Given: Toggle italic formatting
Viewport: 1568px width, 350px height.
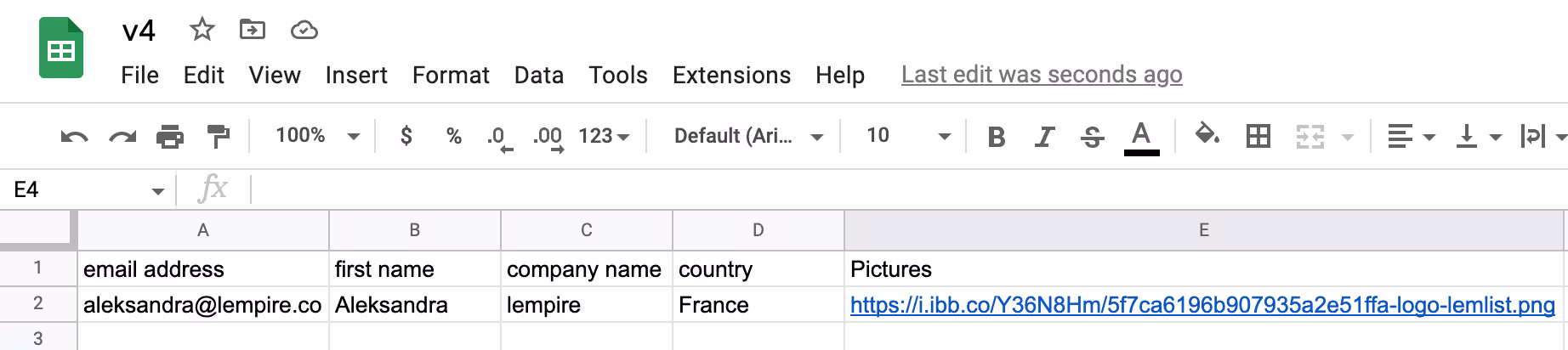Looking at the screenshot, I should (x=1044, y=136).
